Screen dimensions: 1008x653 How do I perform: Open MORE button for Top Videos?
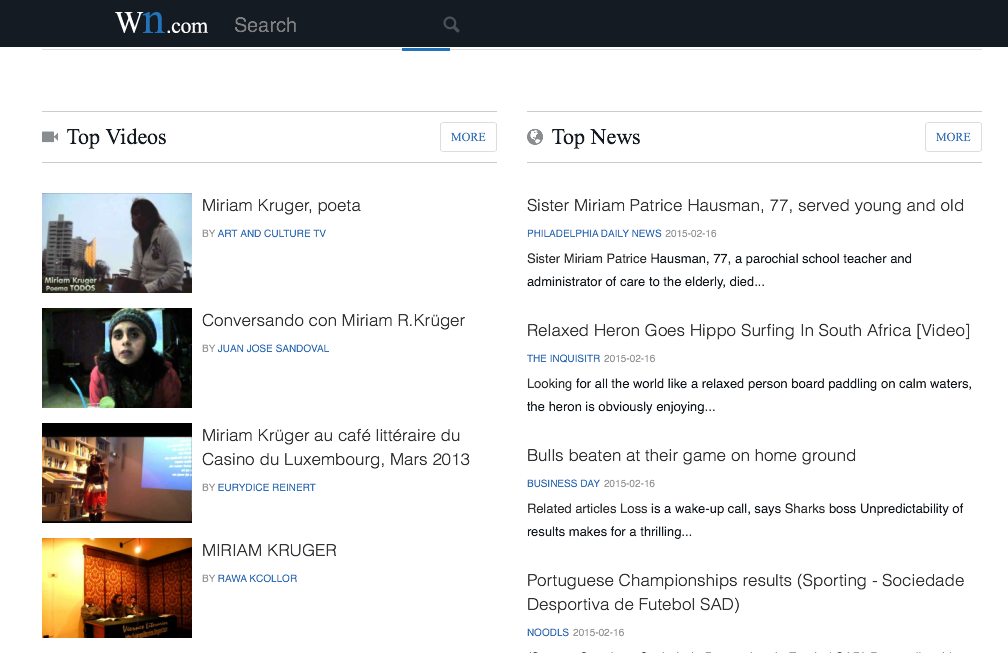tap(468, 137)
